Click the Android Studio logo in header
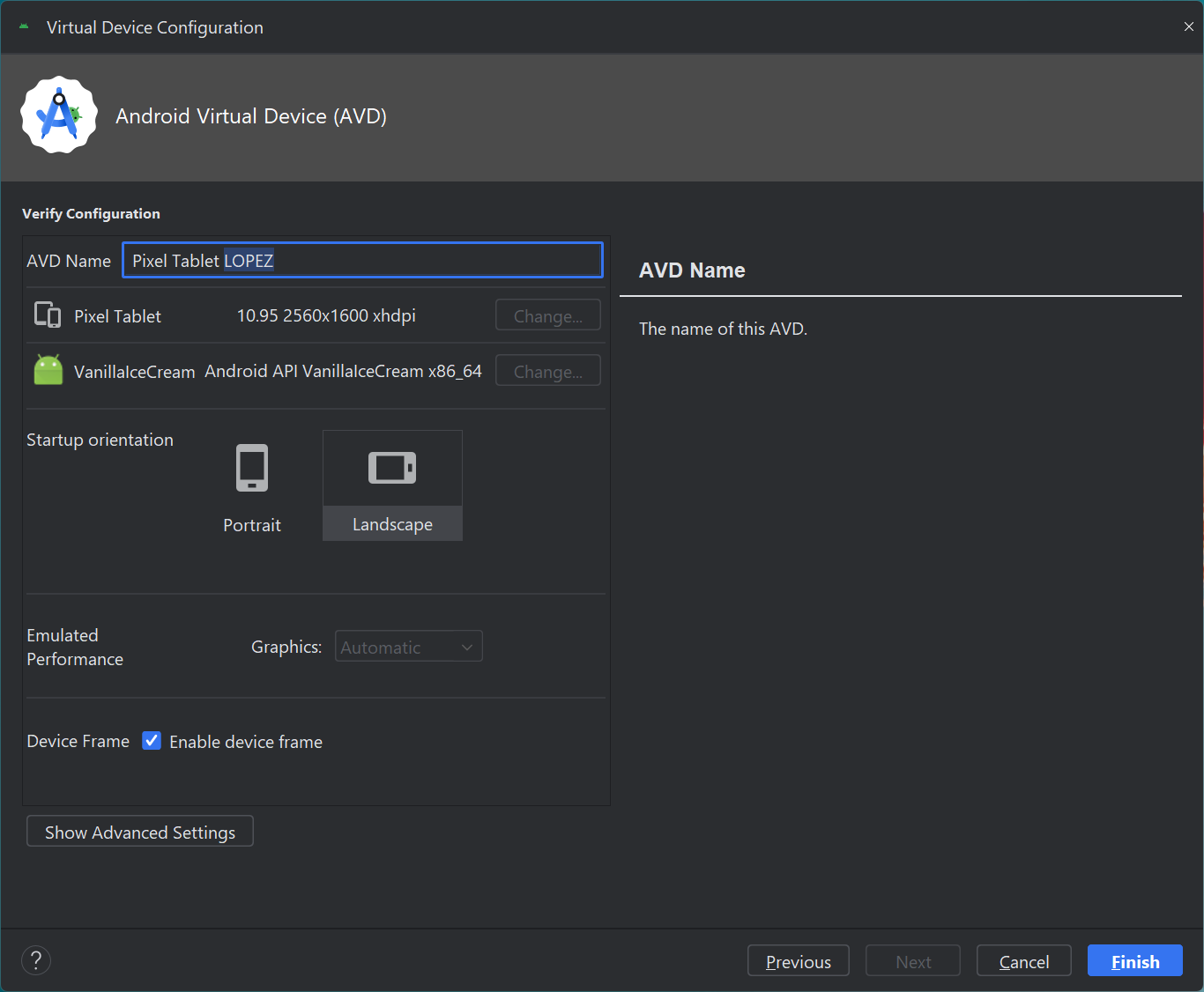This screenshot has height=992, width=1204. 59,115
